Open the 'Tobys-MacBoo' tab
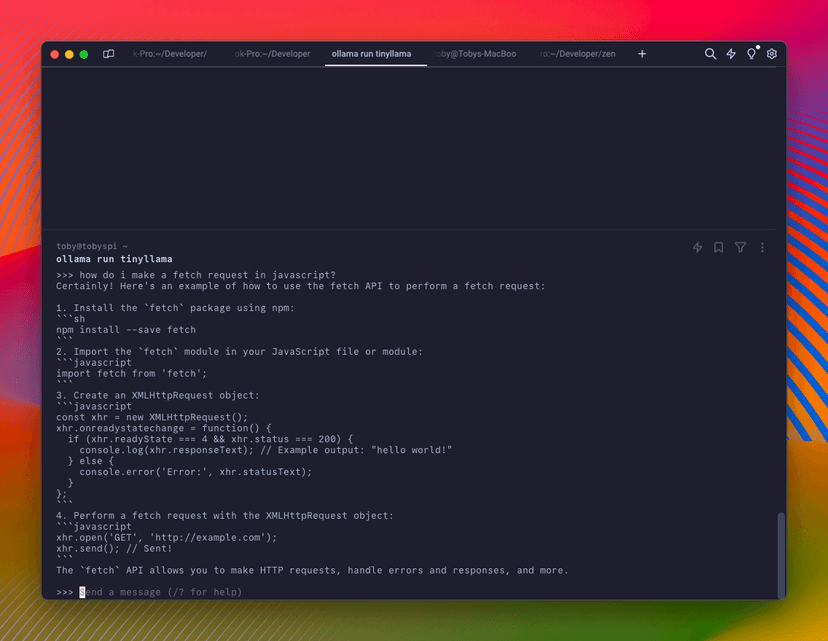828x641 pixels. [477, 54]
